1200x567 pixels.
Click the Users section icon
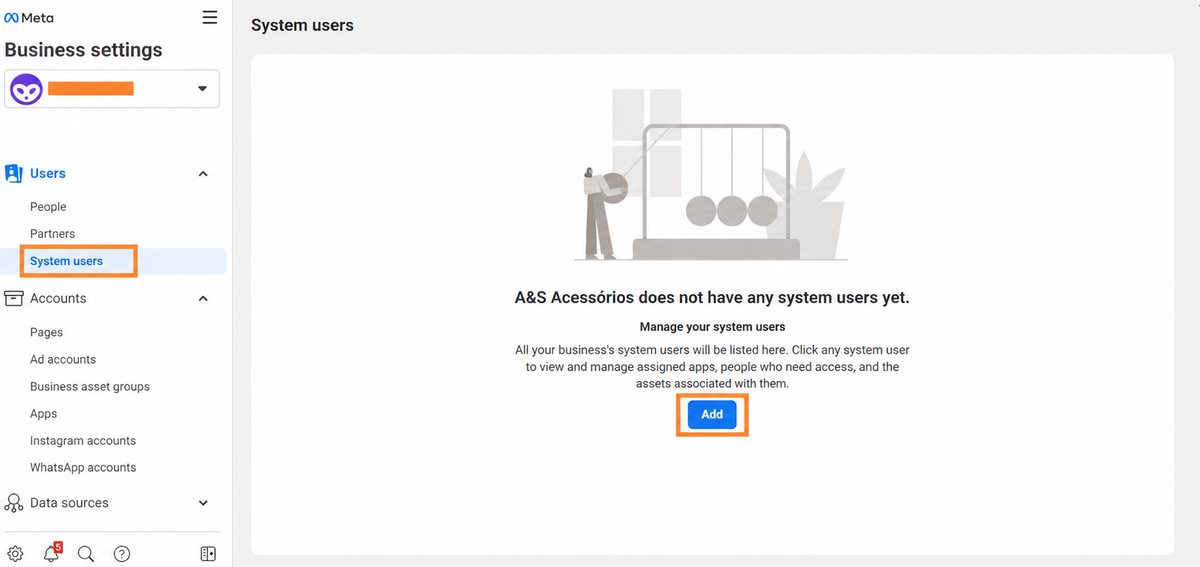point(14,173)
